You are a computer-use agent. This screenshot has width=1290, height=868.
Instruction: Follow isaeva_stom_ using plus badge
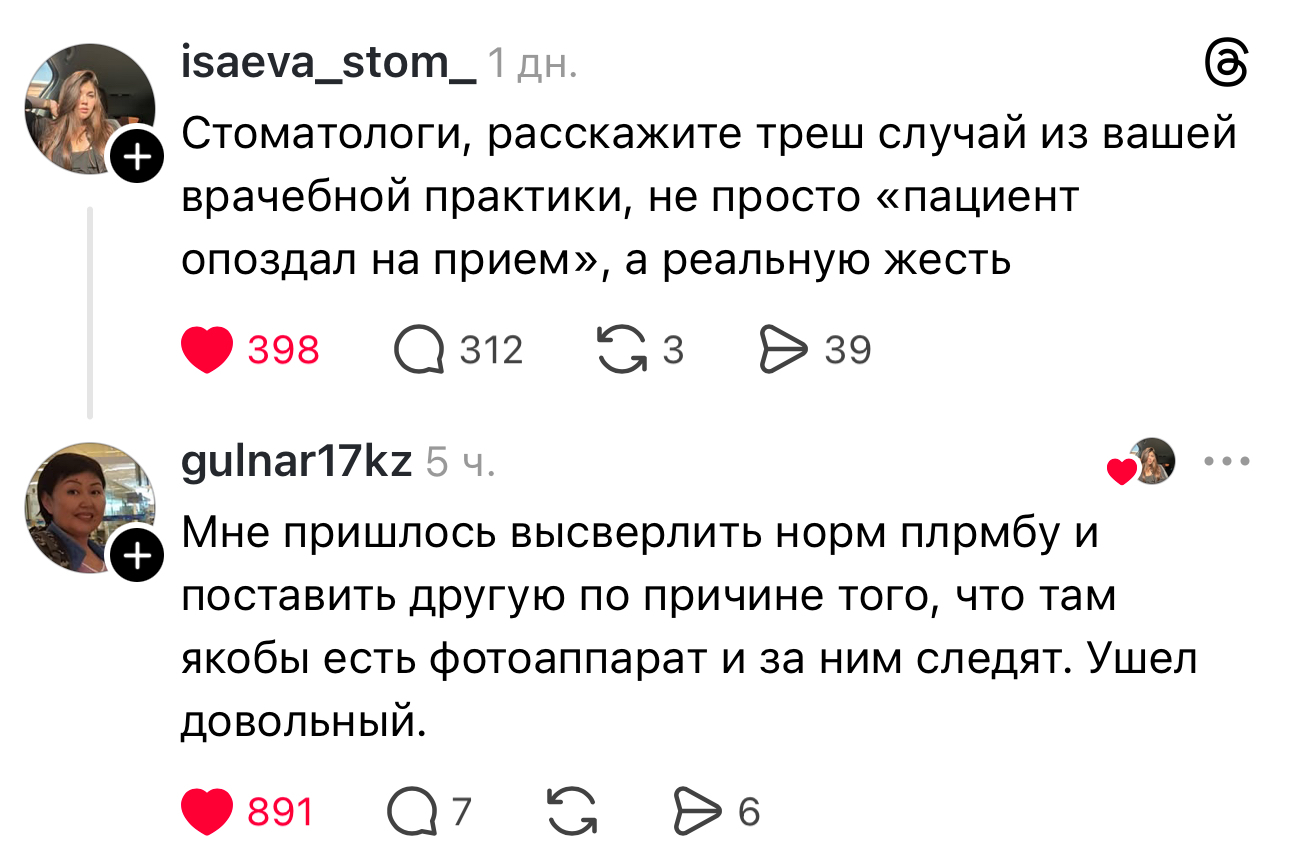(138, 157)
